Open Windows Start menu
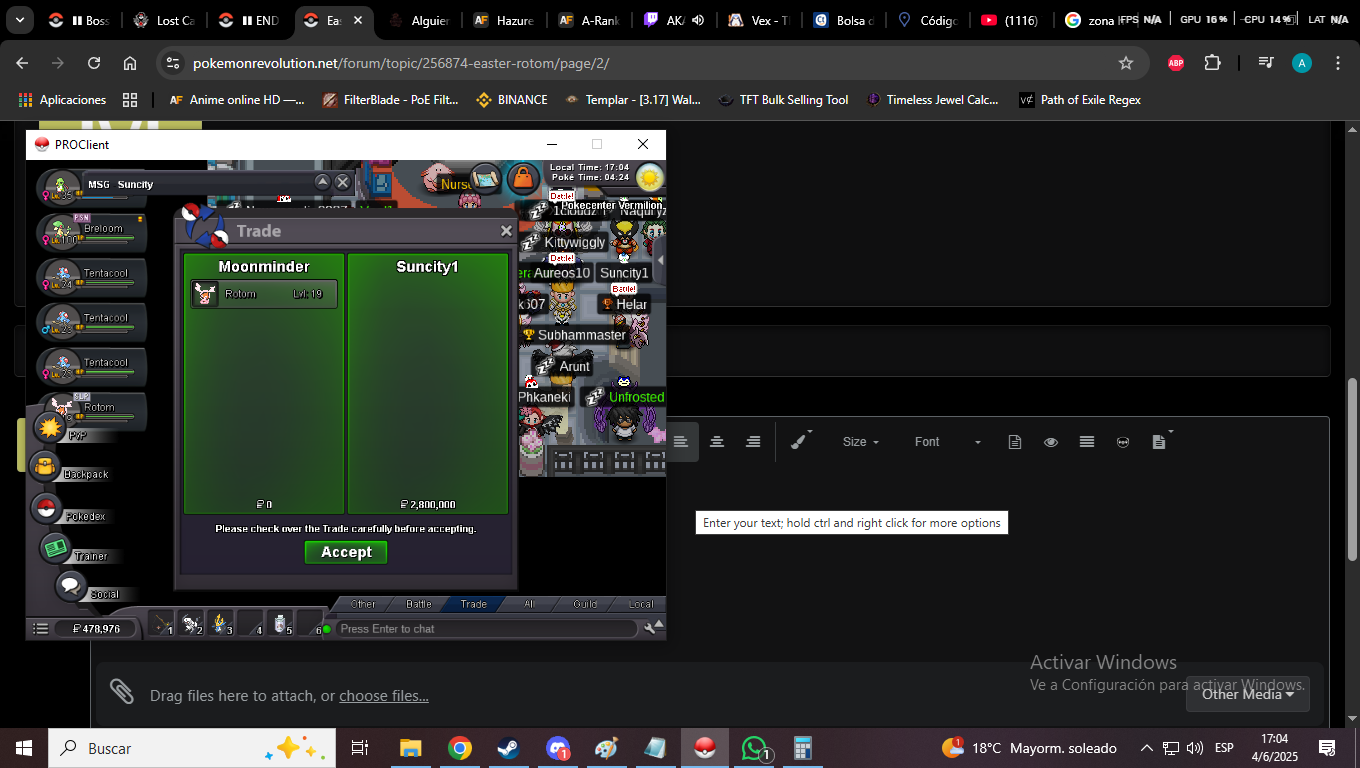The width and height of the screenshot is (1360, 768). (x=23, y=748)
